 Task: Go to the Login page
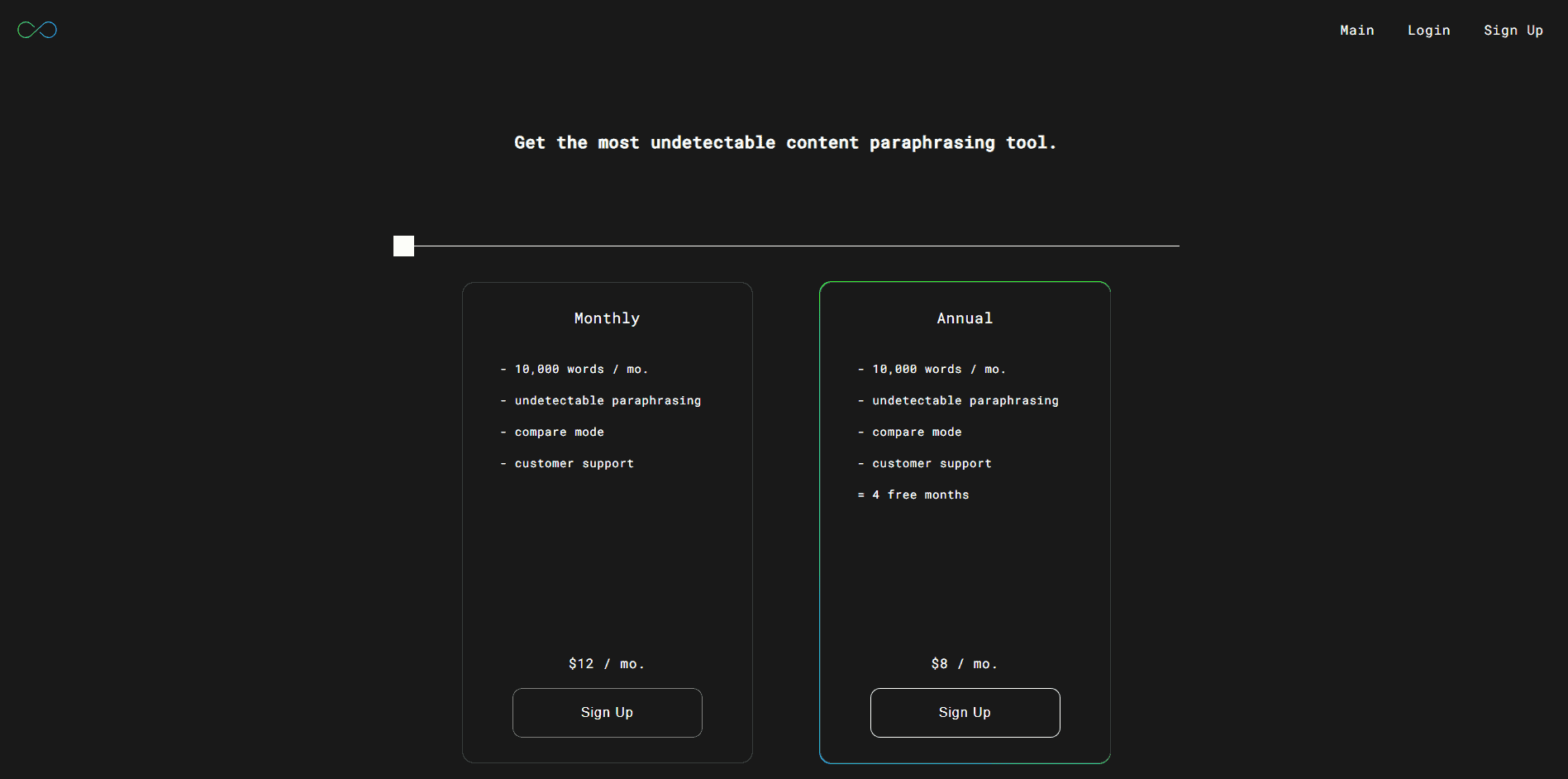pyautogui.click(x=1428, y=31)
